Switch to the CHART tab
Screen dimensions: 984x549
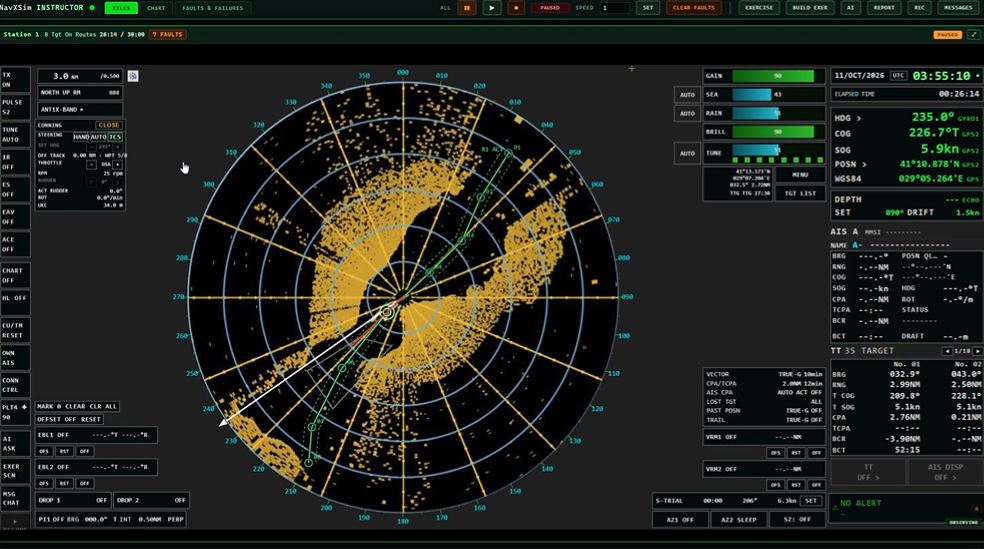coord(156,8)
